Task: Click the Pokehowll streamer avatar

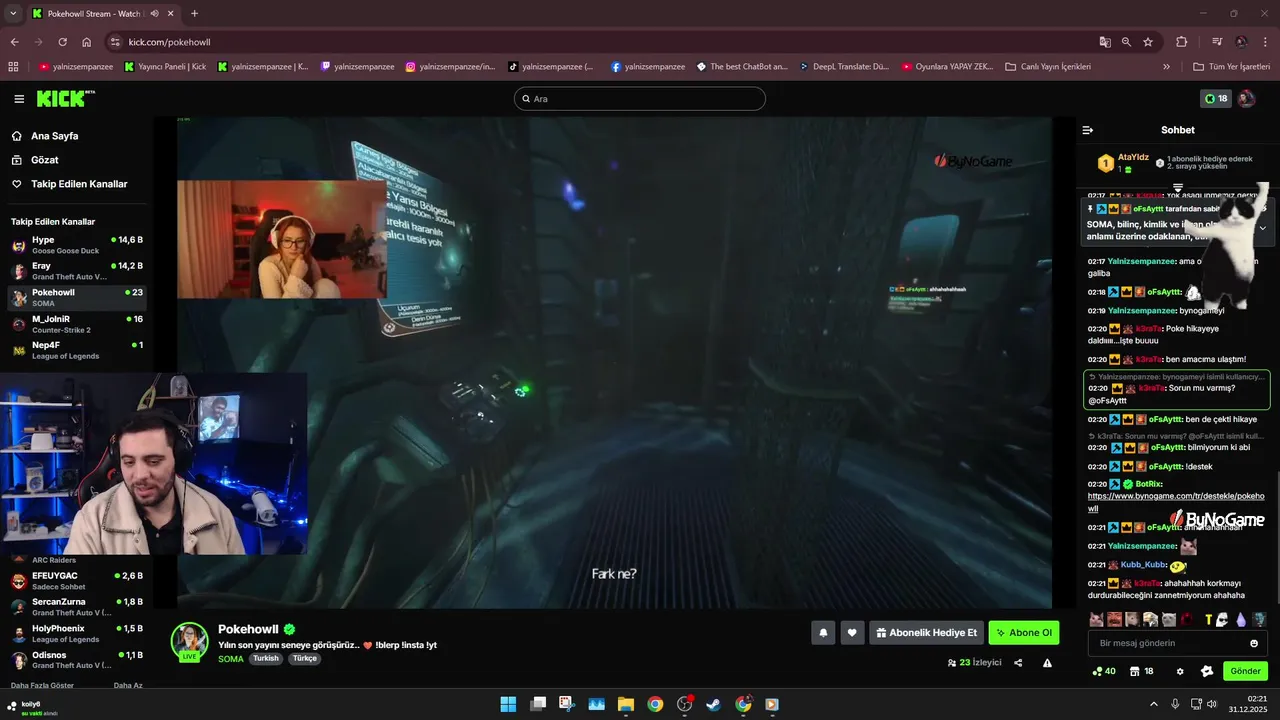Action: pyautogui.click(x=189, y=641)
